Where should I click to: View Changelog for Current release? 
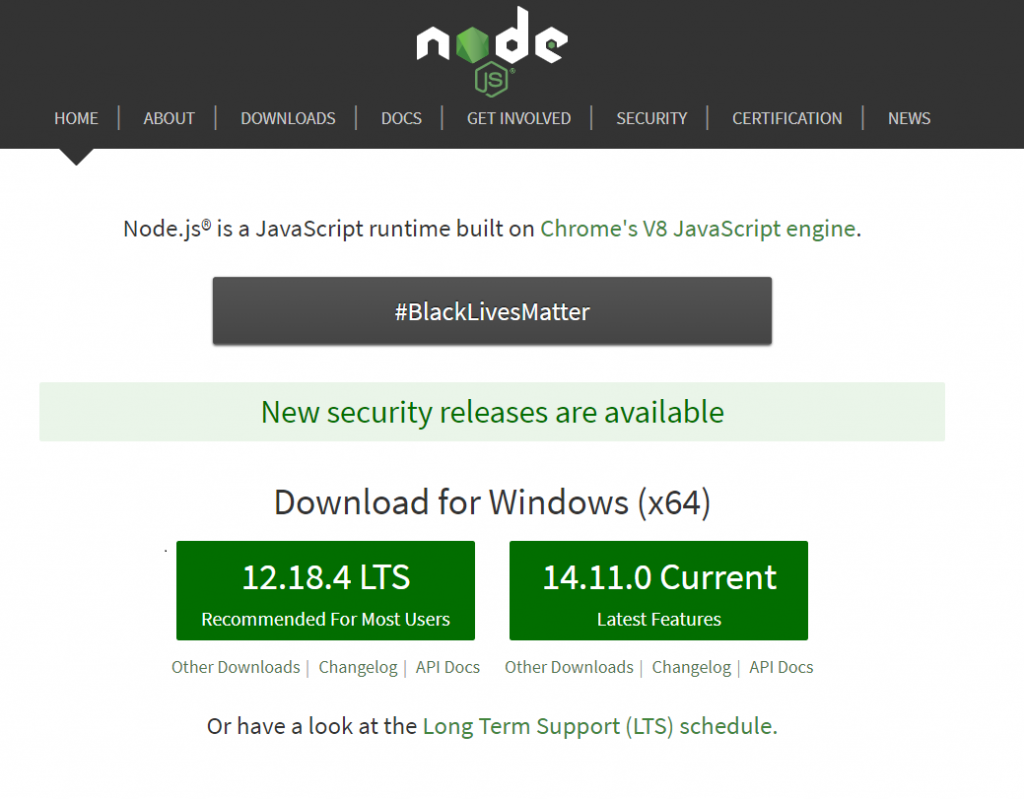pos(691,667)
